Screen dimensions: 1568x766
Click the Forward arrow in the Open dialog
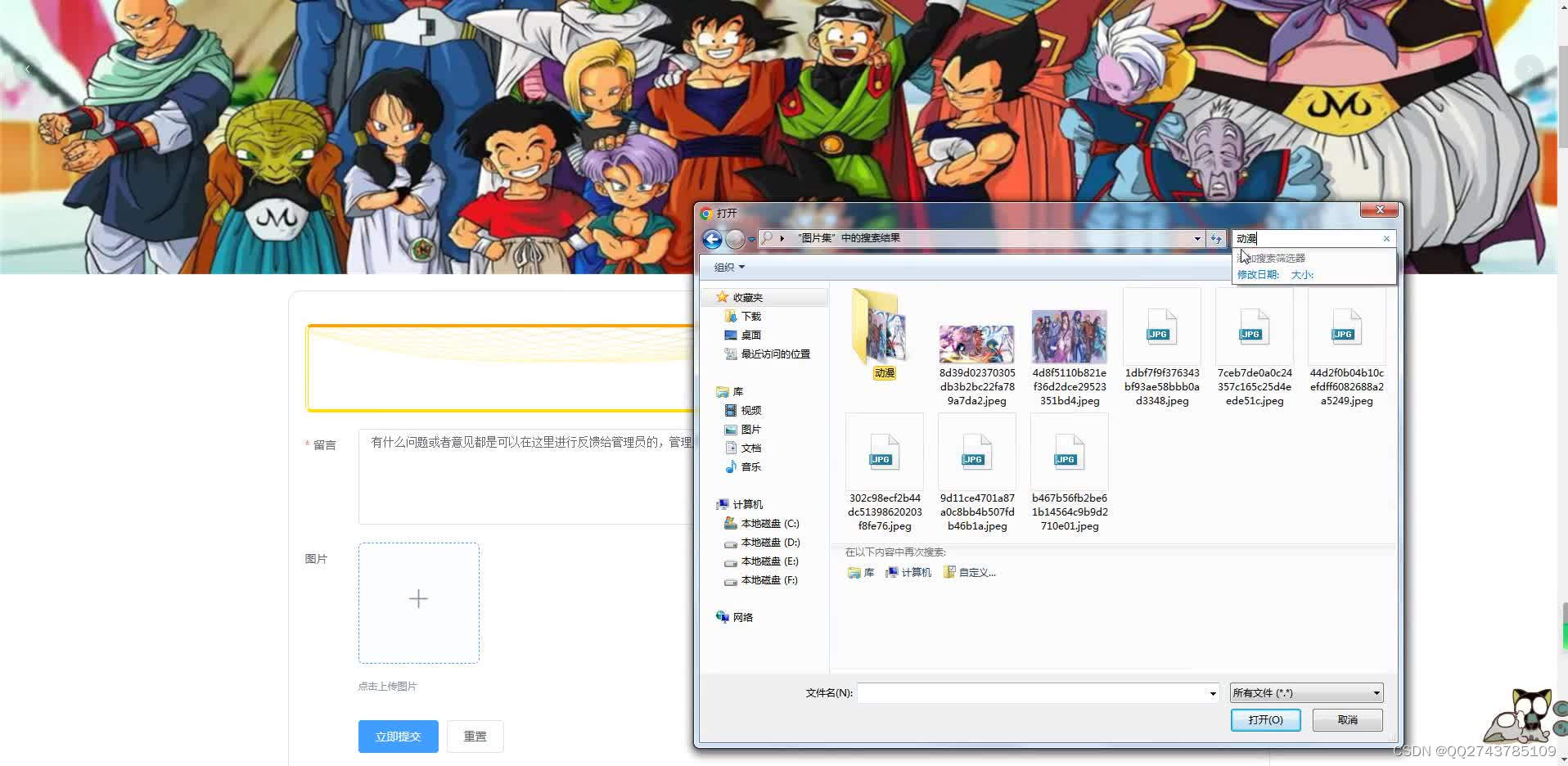coord(735,239)
